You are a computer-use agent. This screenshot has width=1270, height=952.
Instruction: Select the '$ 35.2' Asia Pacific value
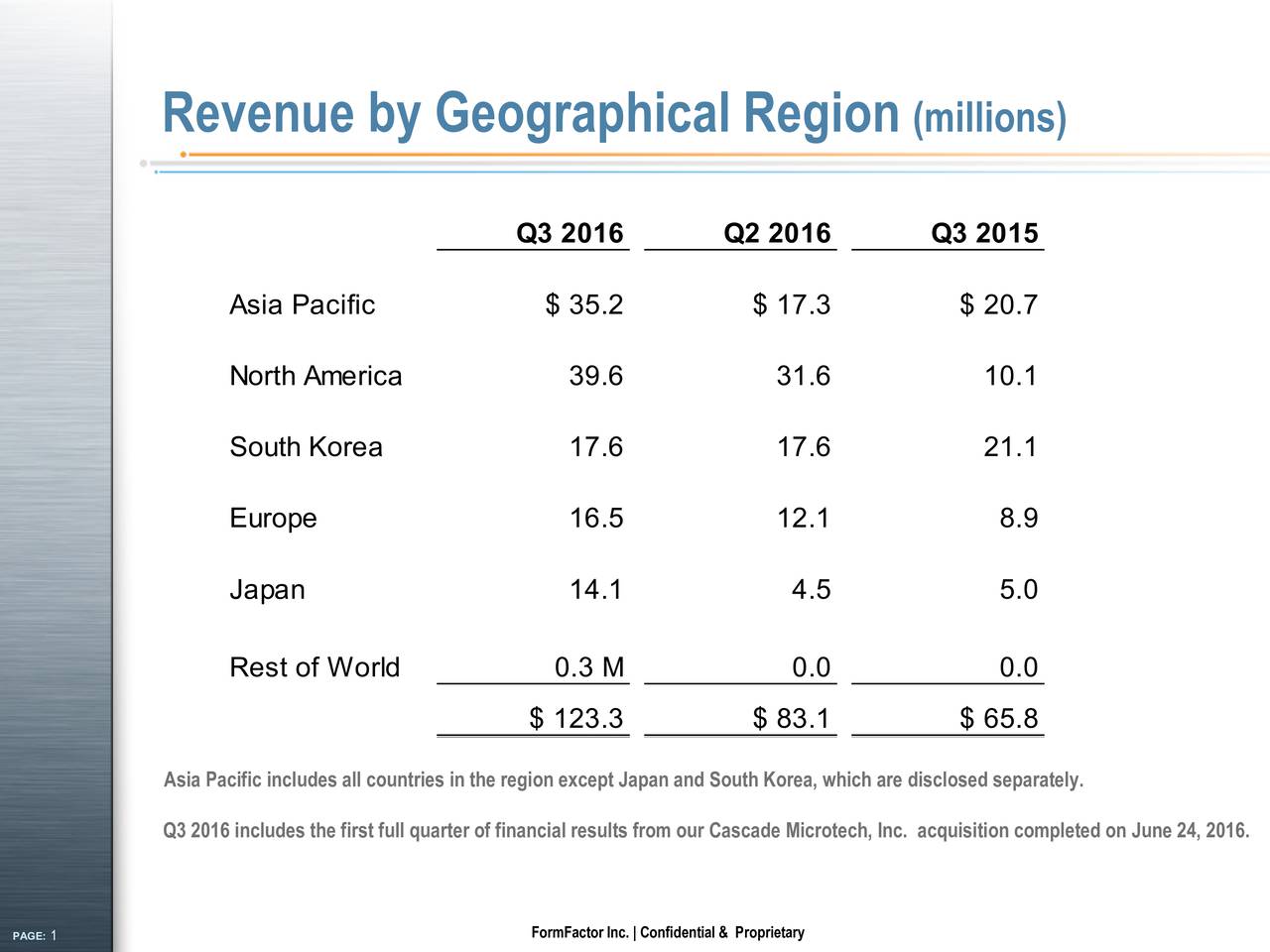pos(584,304)
